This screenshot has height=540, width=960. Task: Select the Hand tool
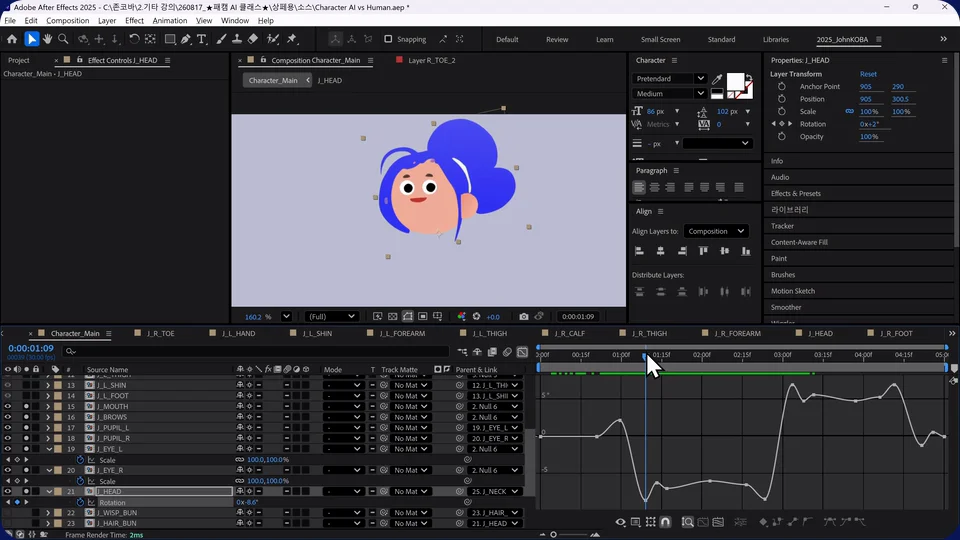tap(47, 39)
